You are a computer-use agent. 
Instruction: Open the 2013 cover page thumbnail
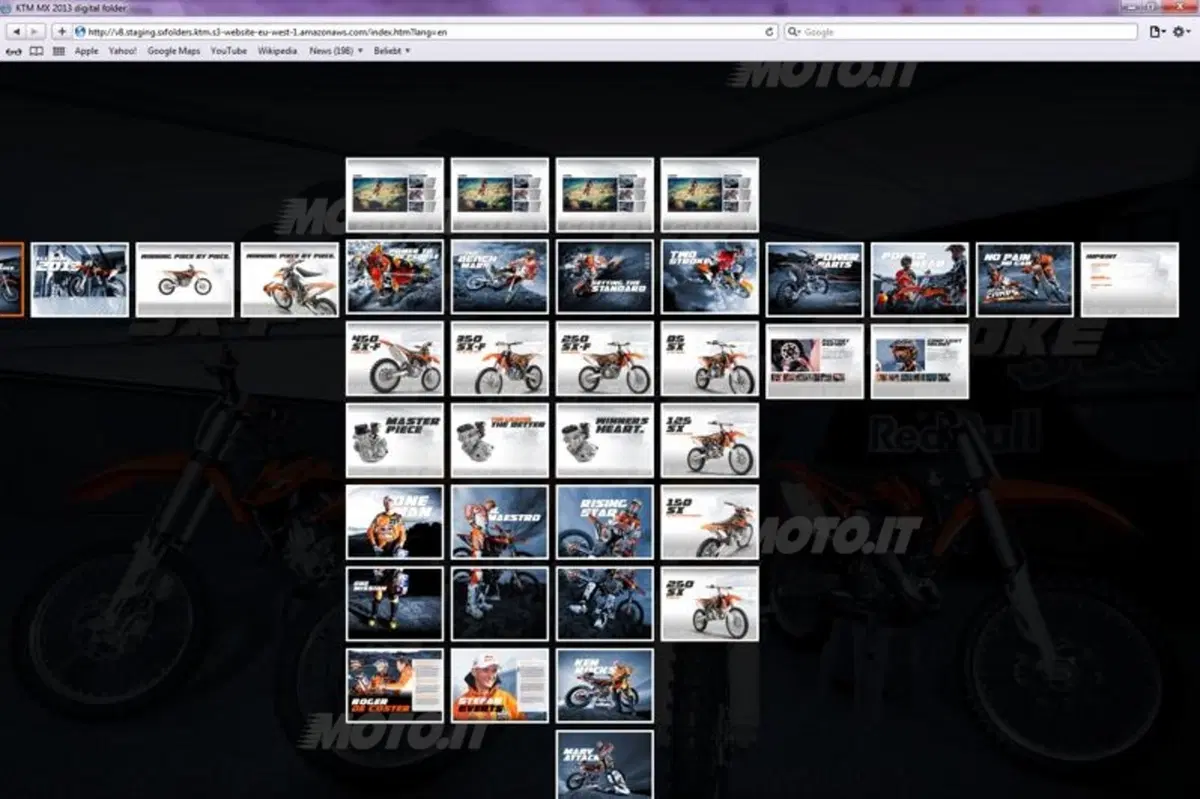pyautogui.click(x=80, y=279)
